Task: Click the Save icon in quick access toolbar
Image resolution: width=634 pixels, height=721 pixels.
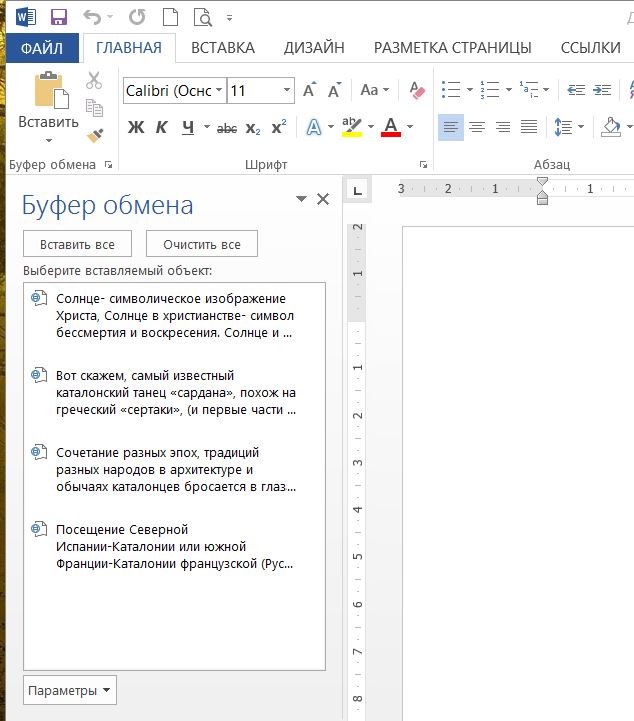Action: (x=58, y=16)
